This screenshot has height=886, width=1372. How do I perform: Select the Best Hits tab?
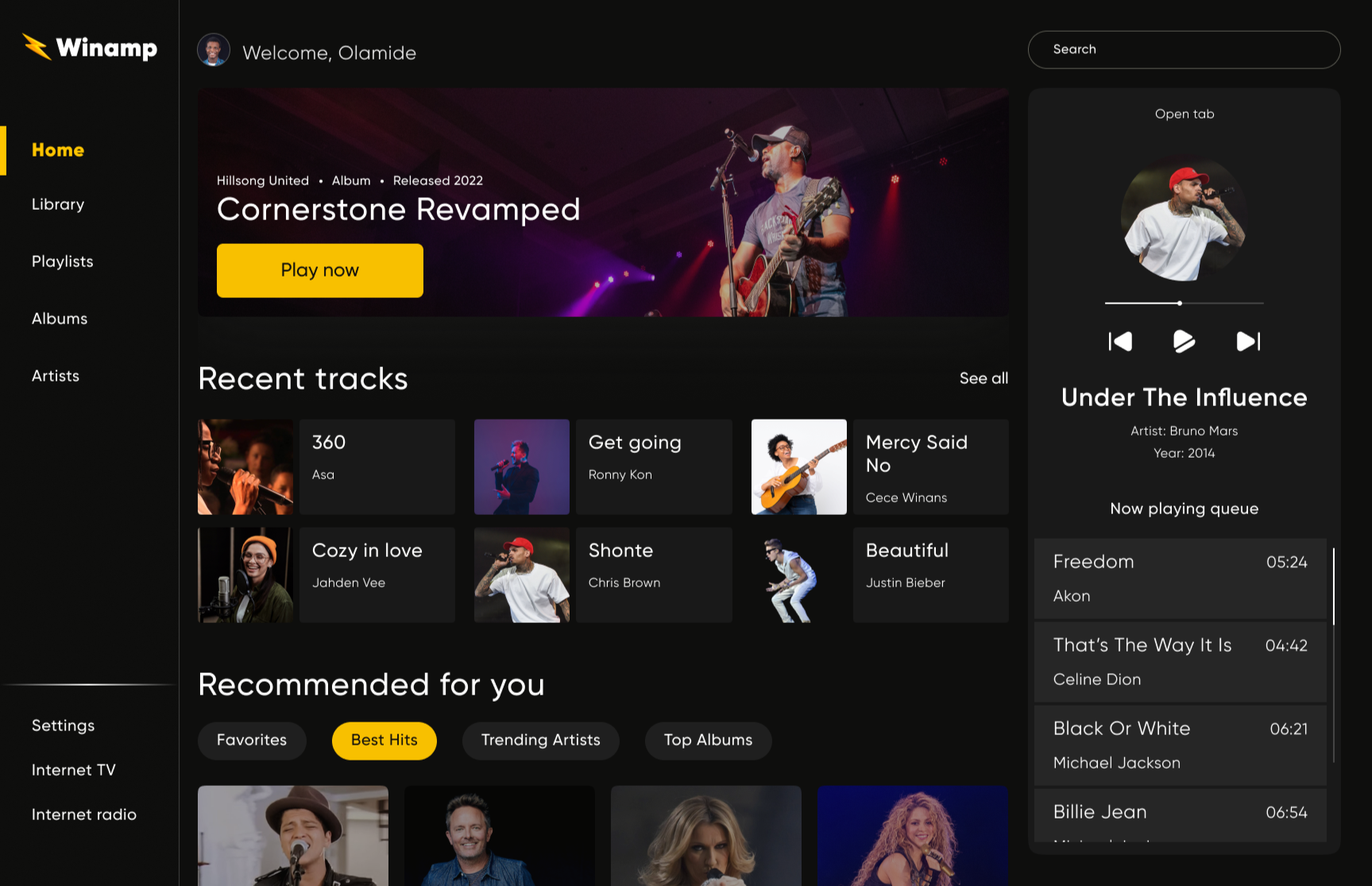[385, 741]
